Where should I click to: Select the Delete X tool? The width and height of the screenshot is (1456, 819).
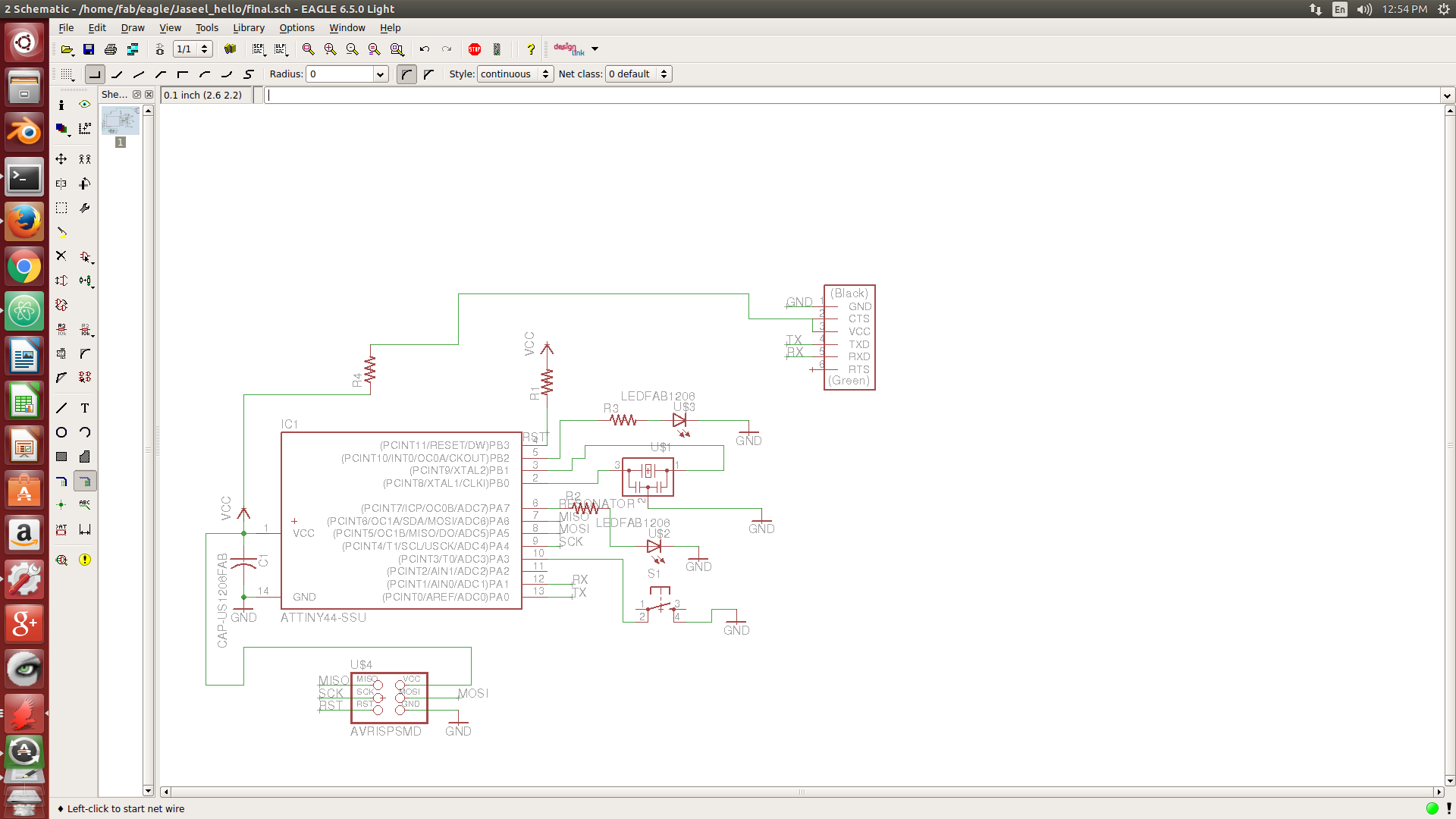click(x=61, y=256)
